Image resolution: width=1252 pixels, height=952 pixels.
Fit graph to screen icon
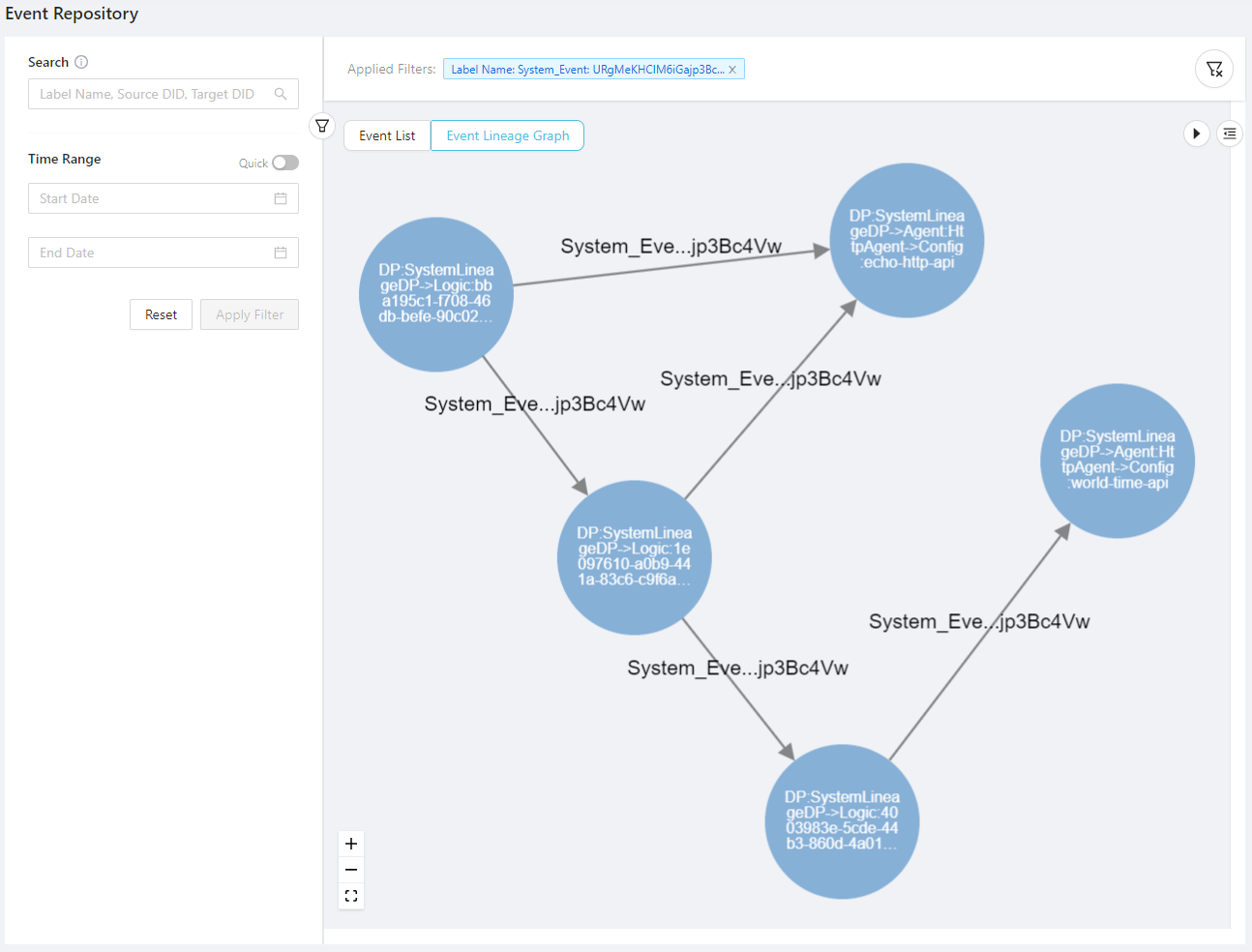coord(351,896)
